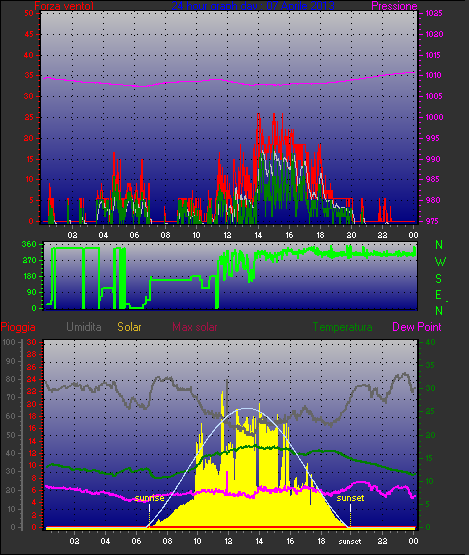Click the 'Umidita' legend label
This screenshot has height=555, width=469.
84,327
